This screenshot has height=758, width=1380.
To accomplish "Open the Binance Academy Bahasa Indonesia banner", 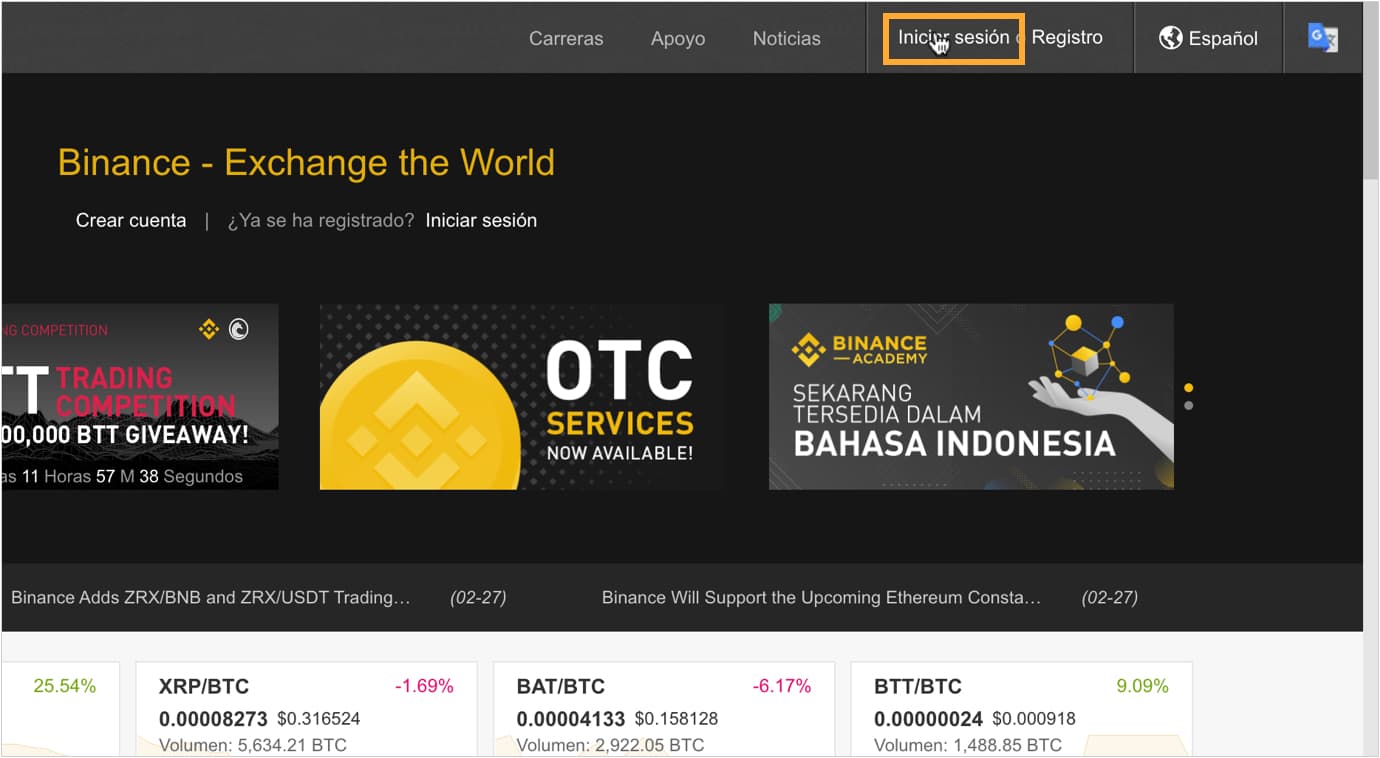I will (971, 397).
